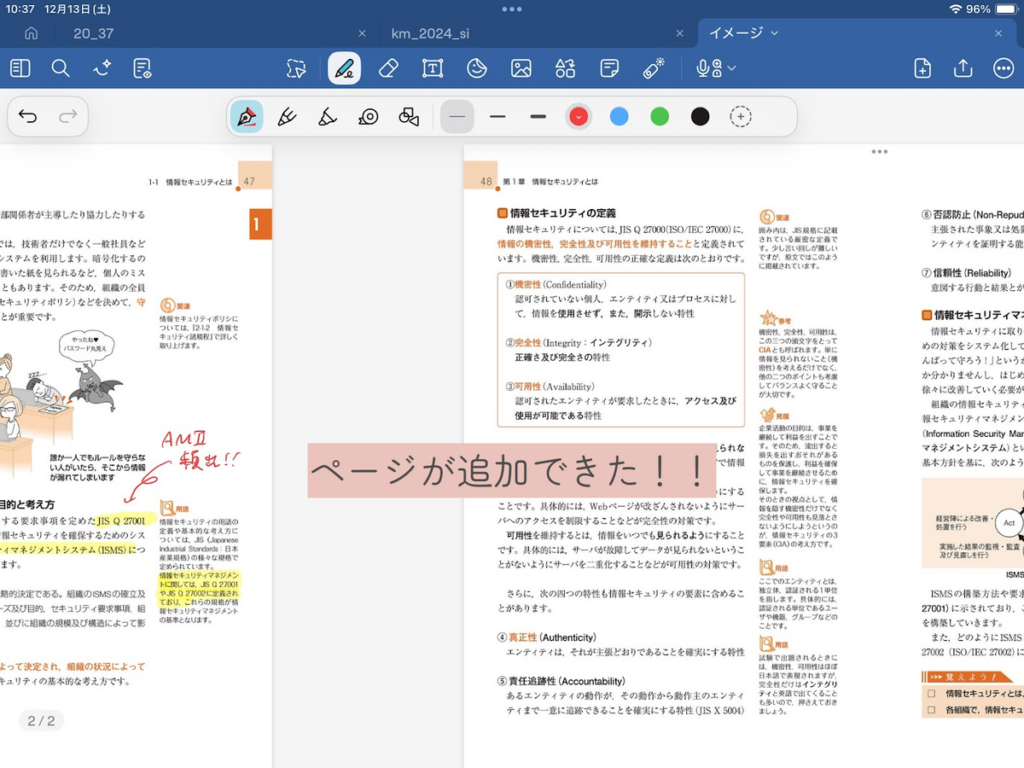Open the sidebar thumbnail panel icon

tap(20, 68)
